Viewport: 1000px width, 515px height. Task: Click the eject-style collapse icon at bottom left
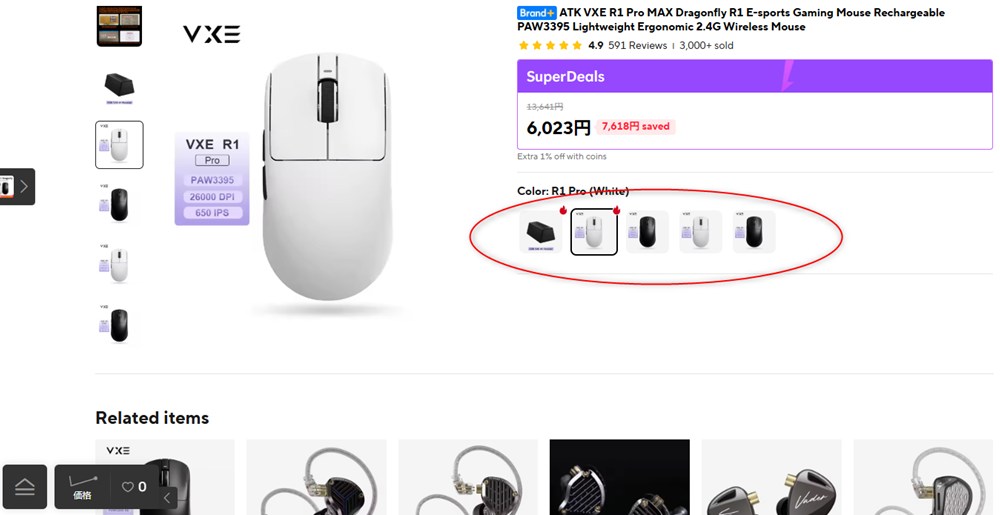tap(24, 487)
